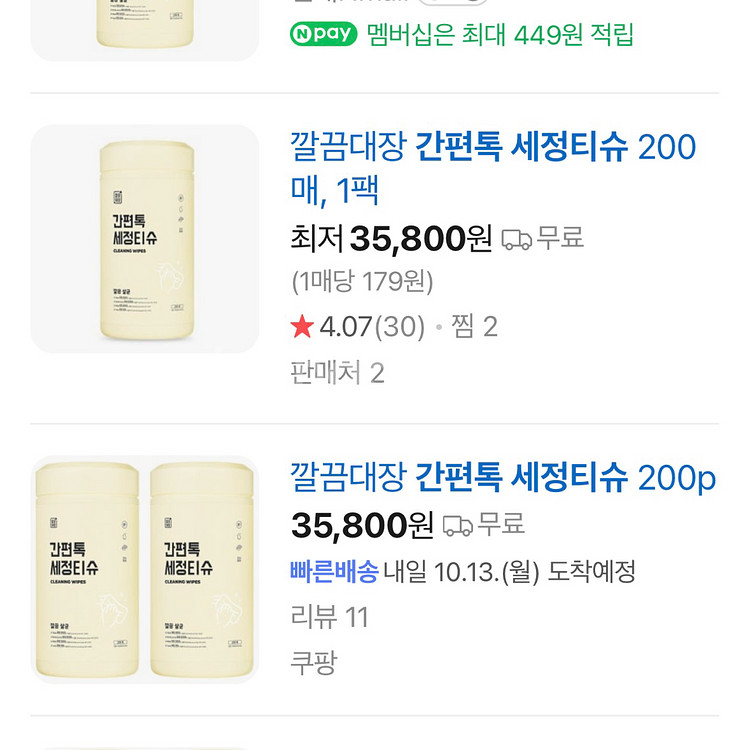The width and height of the screenshot is (750, 750).
Task: Tap the 찜 2 wishlist count
Action: pos(474,327)
